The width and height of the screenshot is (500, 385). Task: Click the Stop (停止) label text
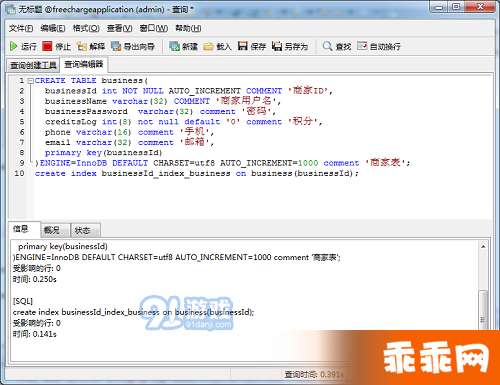(63, 46)
